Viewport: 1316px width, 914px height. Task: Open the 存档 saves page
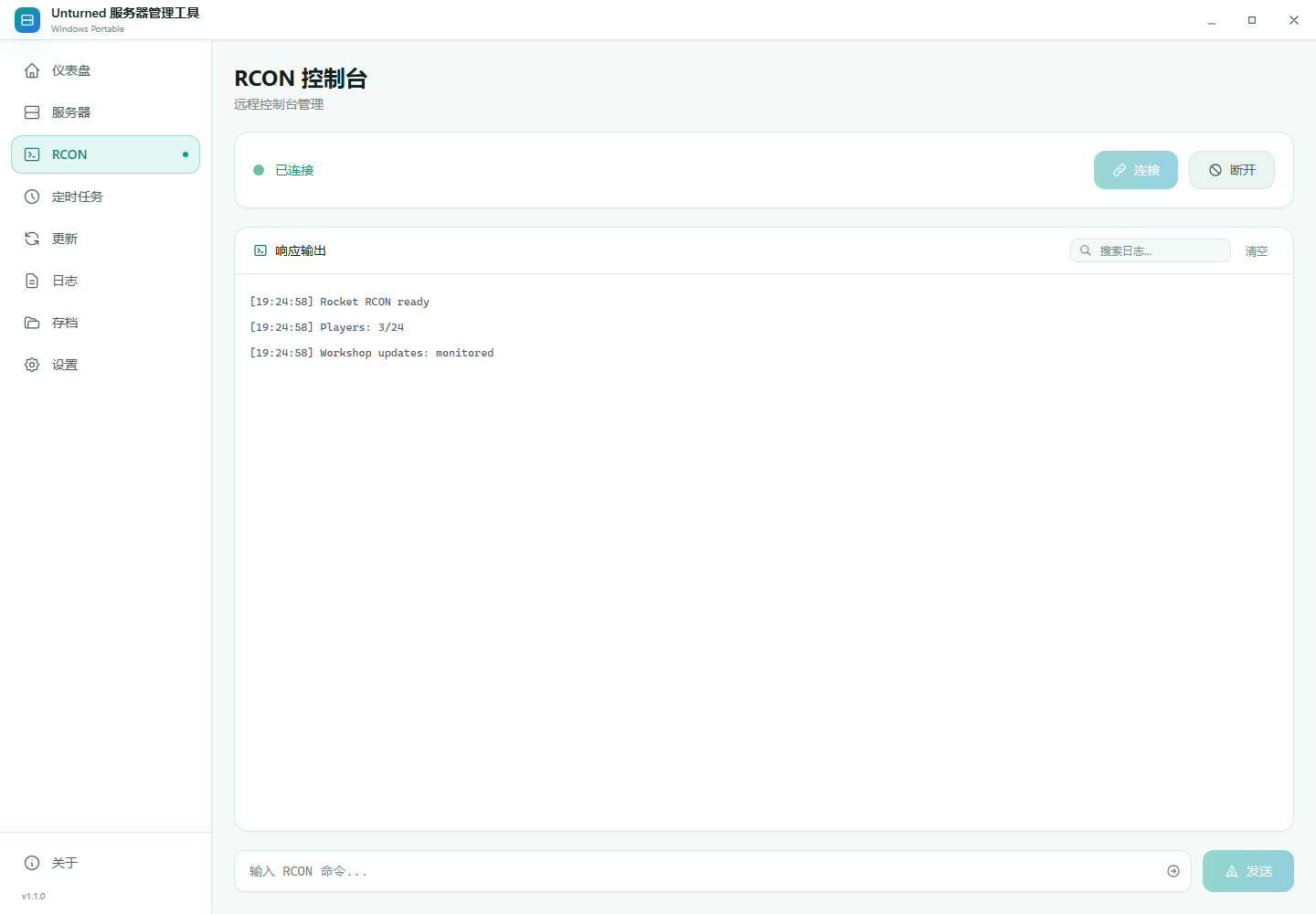(105, 323)
